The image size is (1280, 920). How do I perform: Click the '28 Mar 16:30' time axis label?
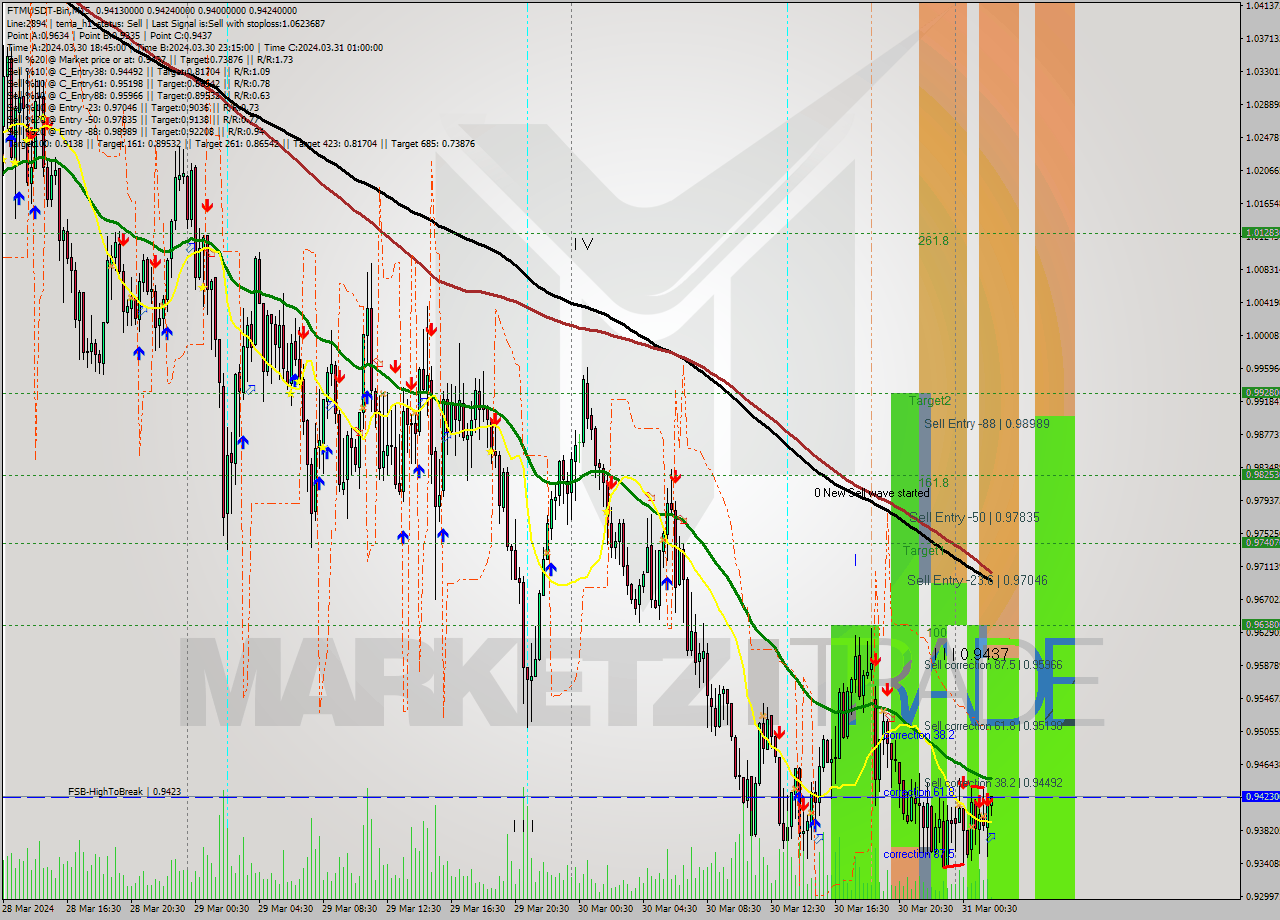tap(94, 909)
